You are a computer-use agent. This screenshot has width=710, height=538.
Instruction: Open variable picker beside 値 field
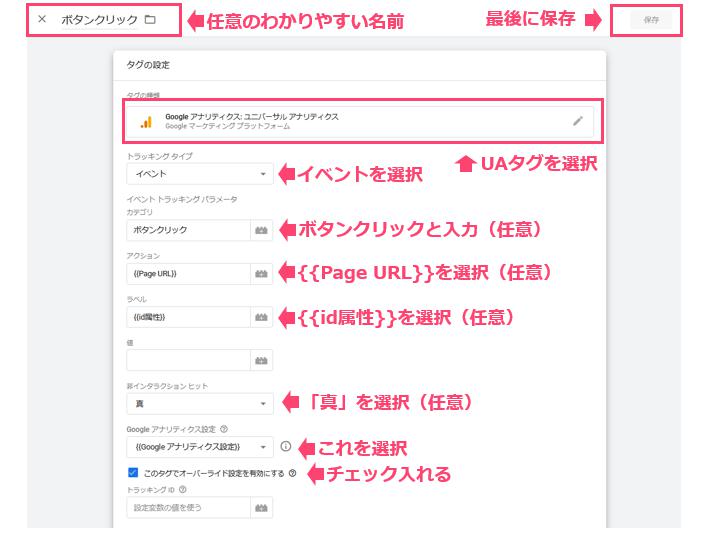(261, 360)
